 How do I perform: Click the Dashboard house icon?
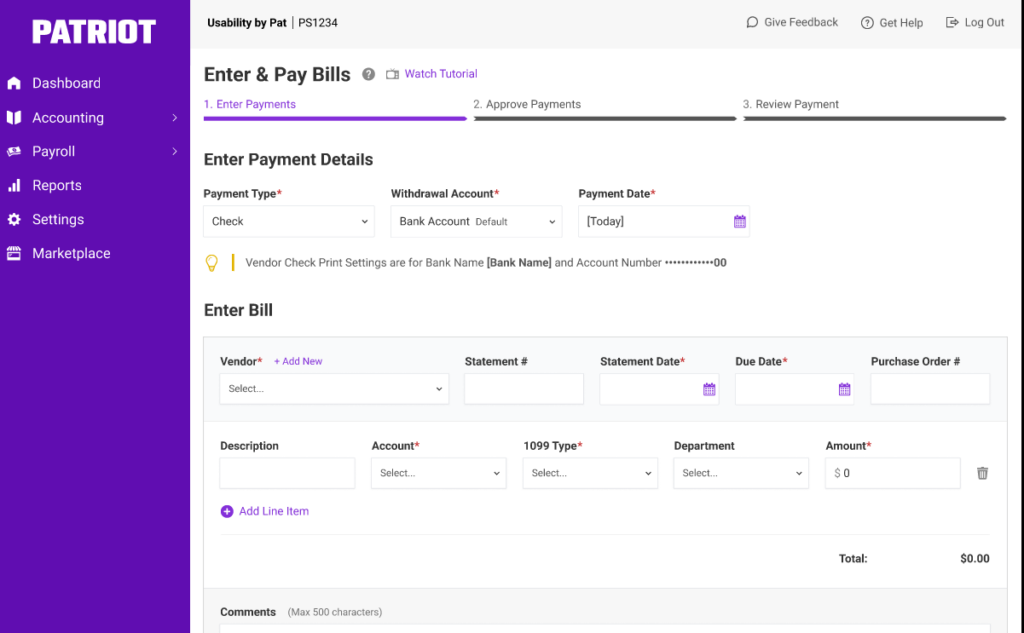point(14,83)
